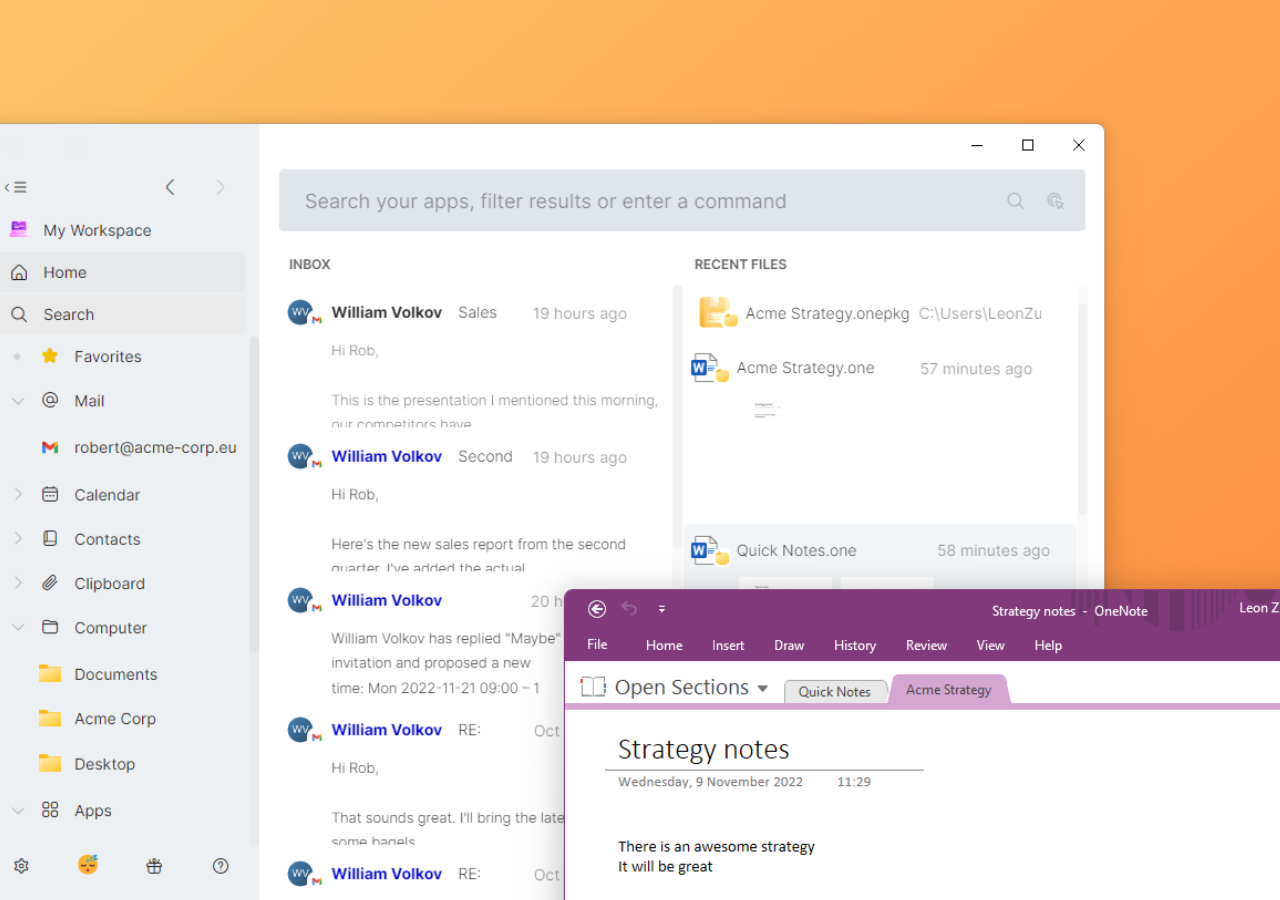Open the Open Sections notebook dropdown

pyautogui.click(x=676, y=687)
